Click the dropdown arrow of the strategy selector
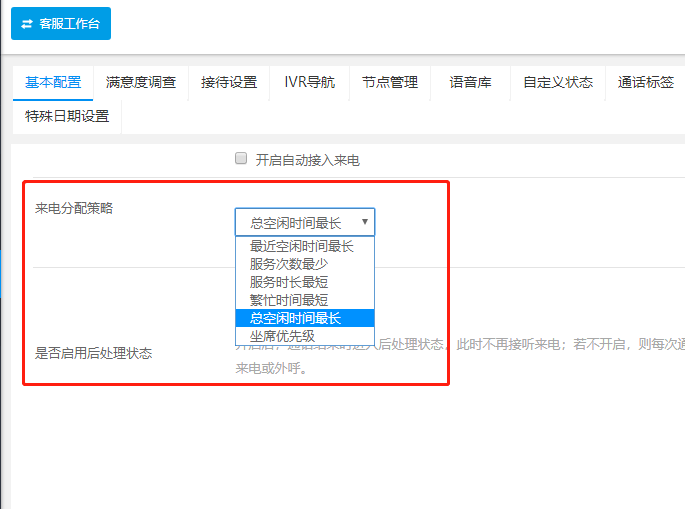The height and width of the screenshot is (509, 685). [365, 222]
